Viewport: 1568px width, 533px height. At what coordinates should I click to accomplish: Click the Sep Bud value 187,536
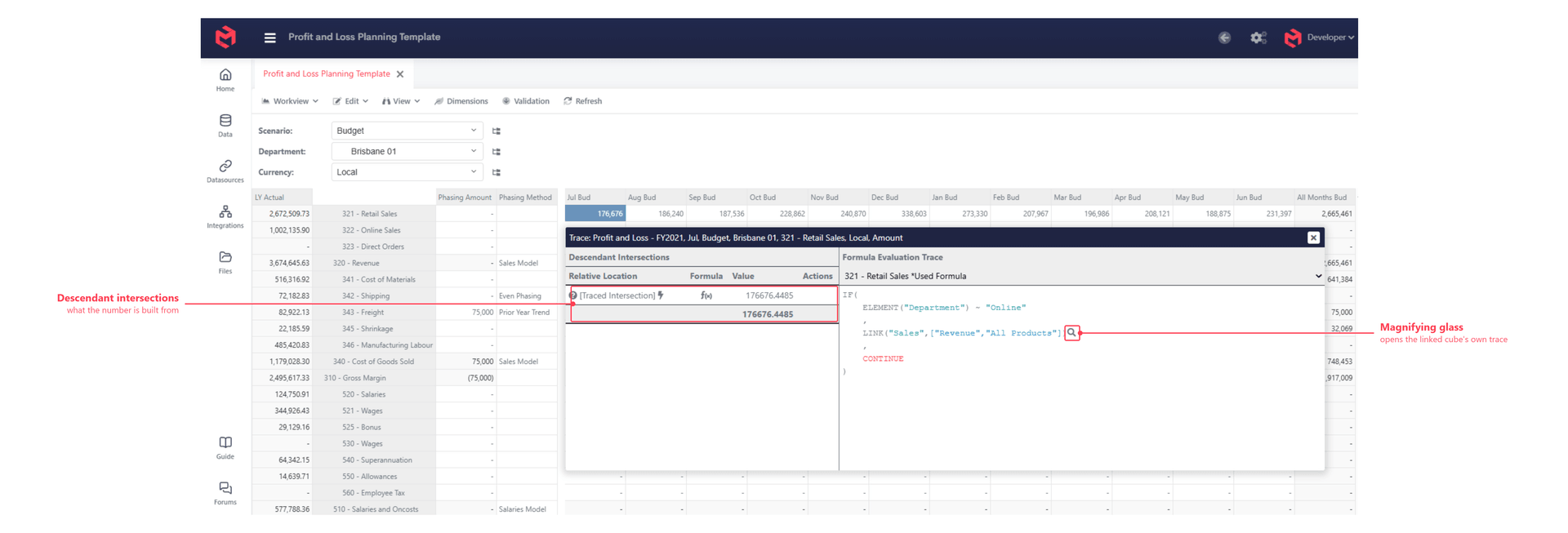pyautogui.click(x=716, y=214)
